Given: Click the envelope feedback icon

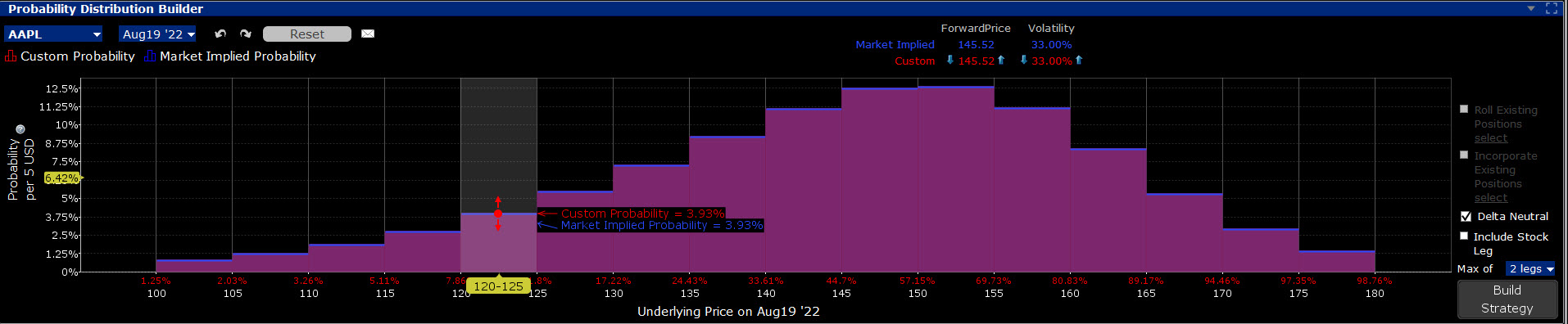Looking at the screenshot, I should tap(368, 34).
